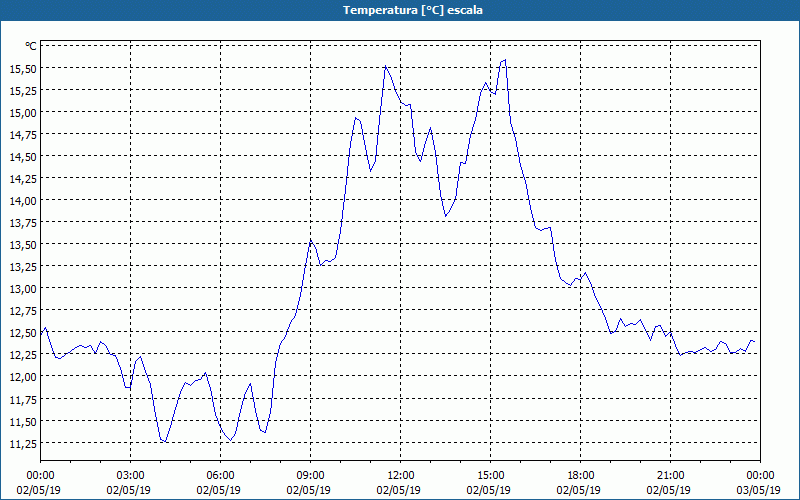Click the 15:00 x-axis time label
The image size is (800, 500).
coord(490,476)
